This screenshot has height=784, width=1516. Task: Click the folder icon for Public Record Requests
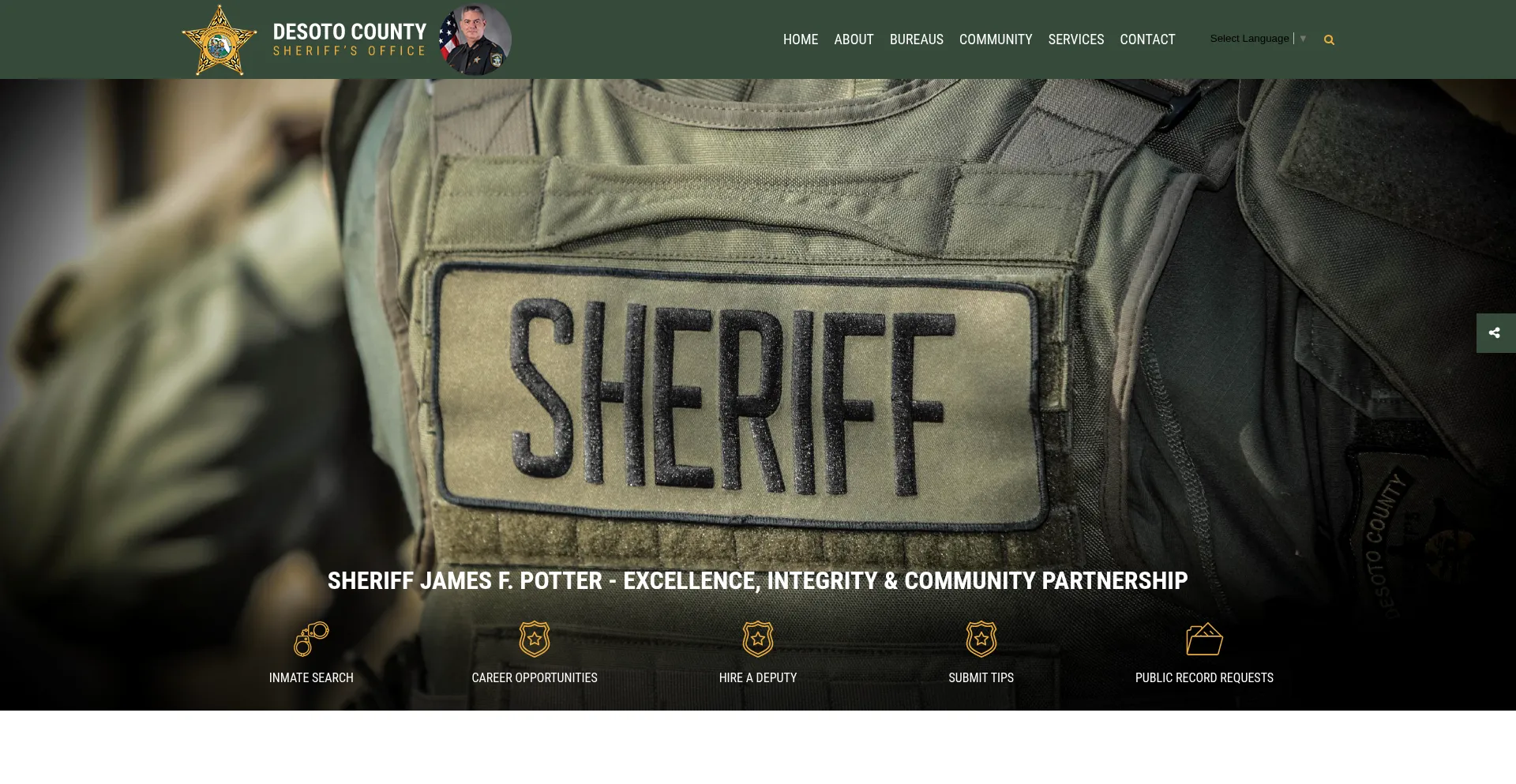tap(1204, 639)
